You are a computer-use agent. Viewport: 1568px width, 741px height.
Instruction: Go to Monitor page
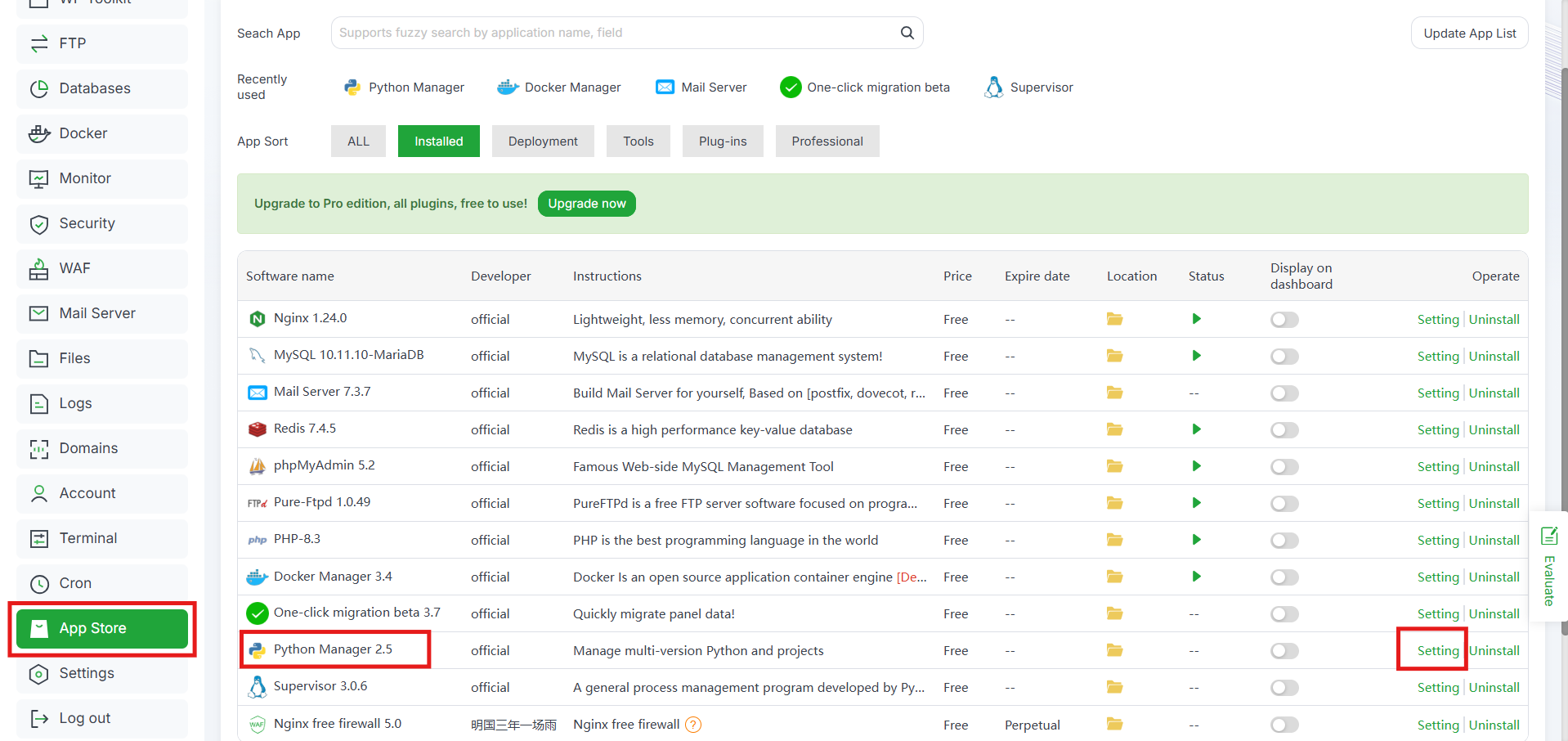(x=102, y=178)
